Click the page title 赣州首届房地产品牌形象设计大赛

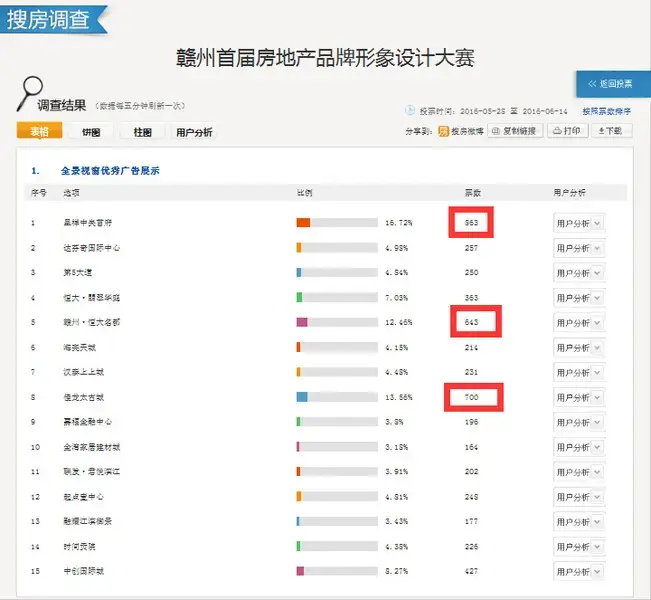(x=326, y=58)
